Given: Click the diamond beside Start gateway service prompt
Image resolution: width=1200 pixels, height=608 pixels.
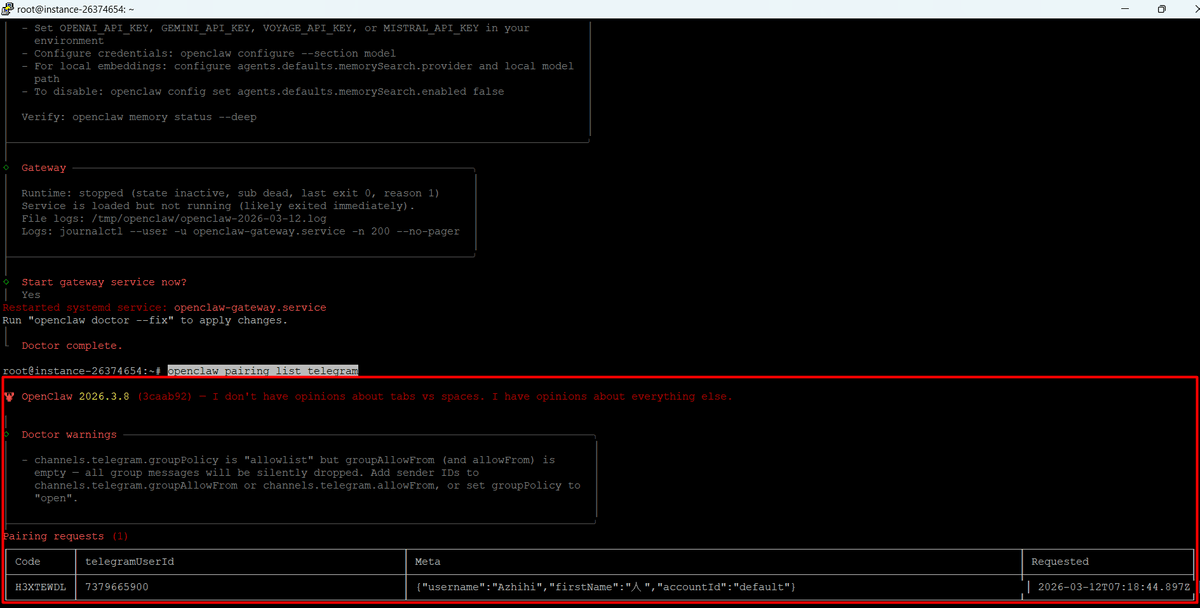Looking at the screenshot, I should click(x=6, y=282).
